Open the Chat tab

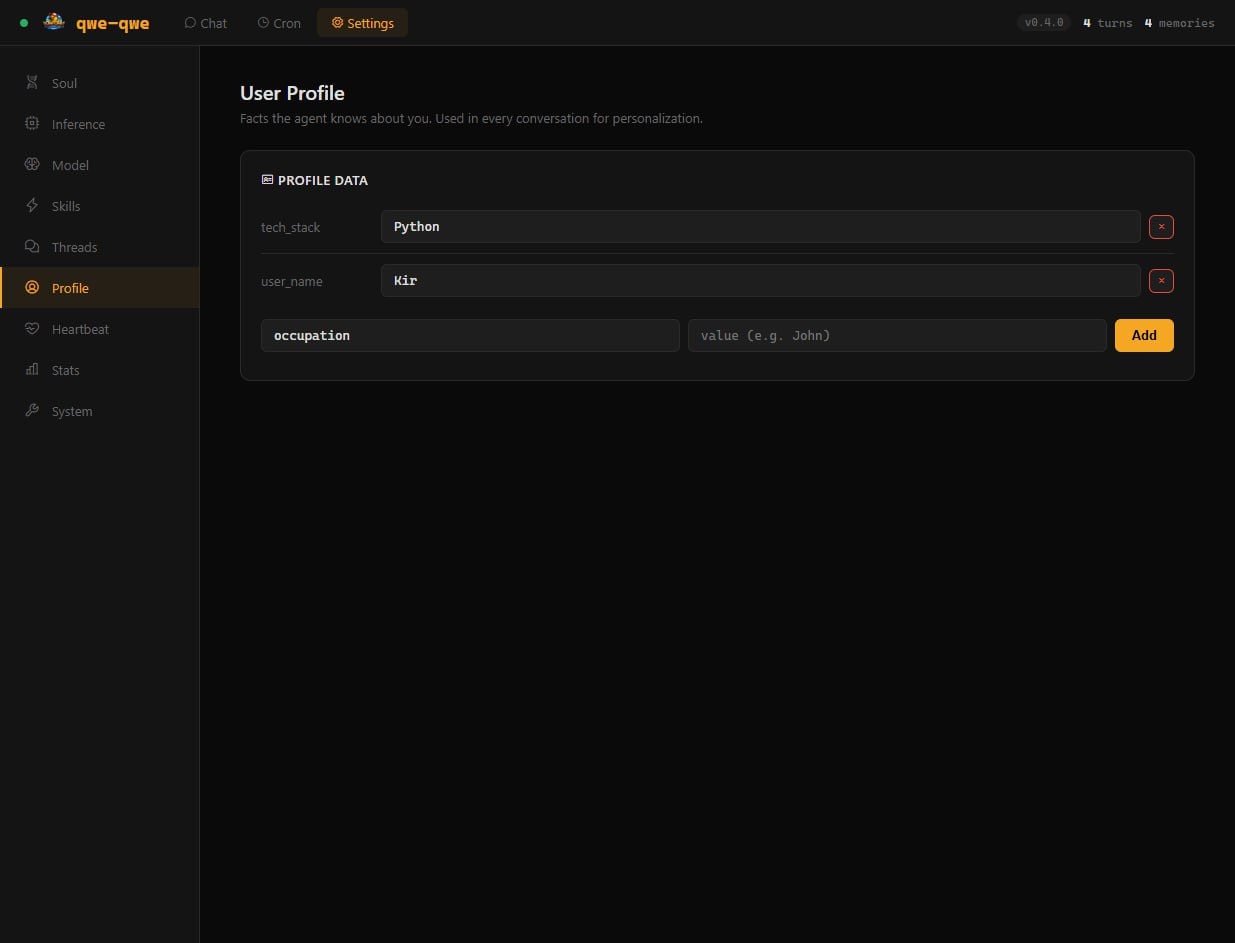[205, 23]
